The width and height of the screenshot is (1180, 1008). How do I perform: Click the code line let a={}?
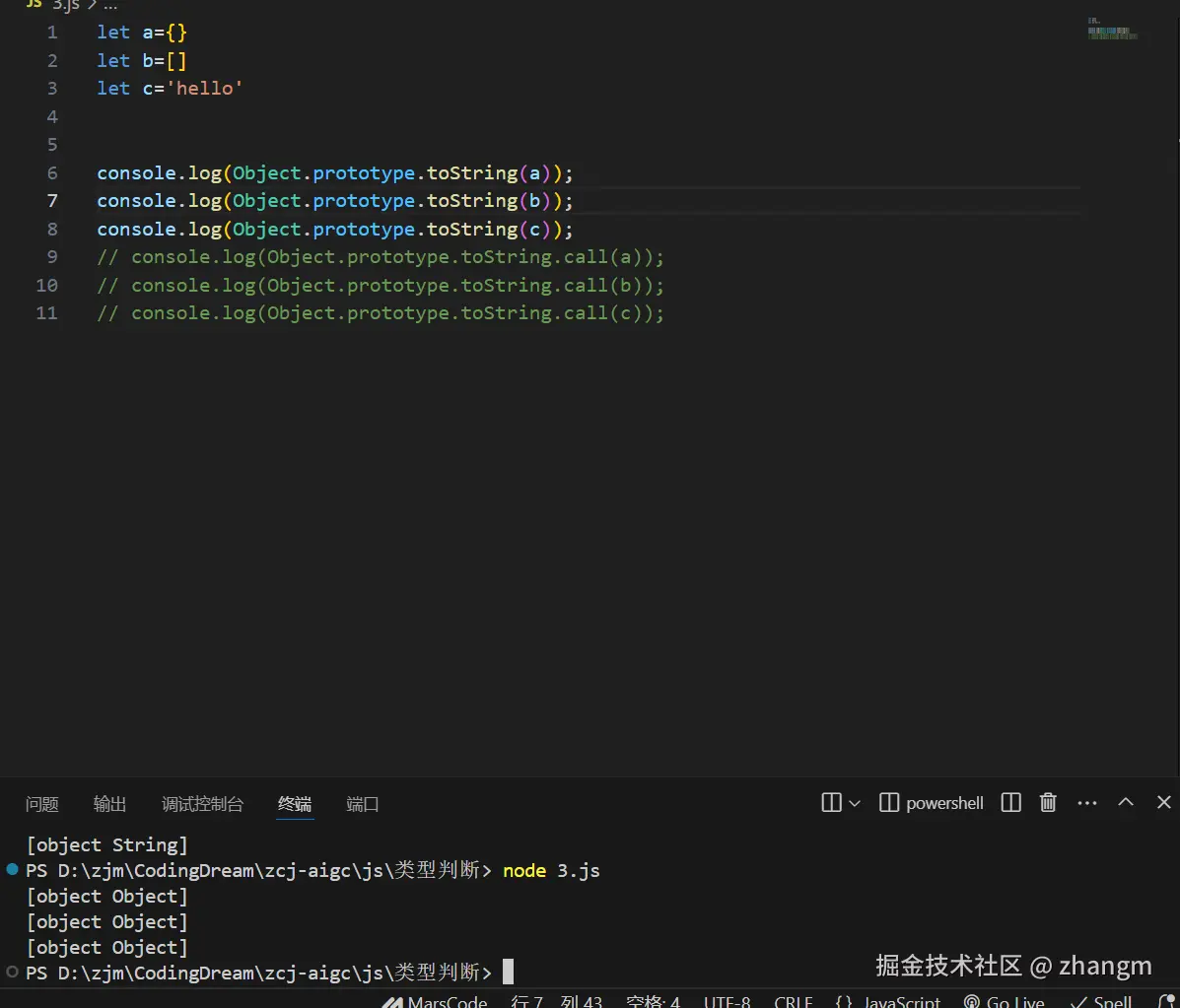tap(142, 33)
